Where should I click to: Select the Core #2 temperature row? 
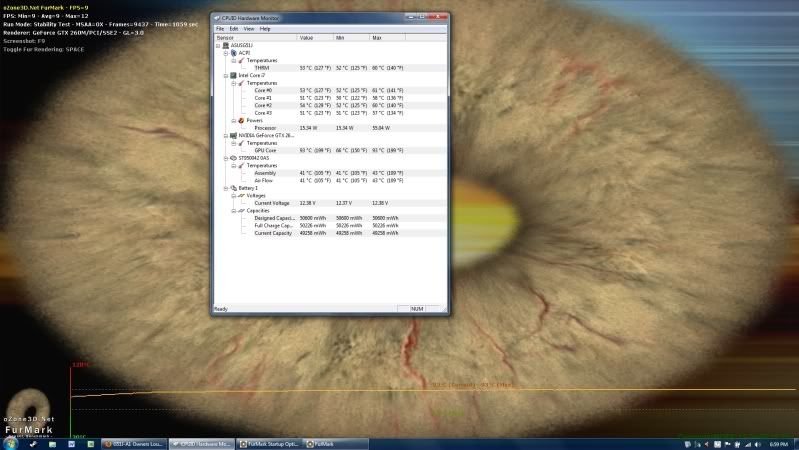click(330, 105)
